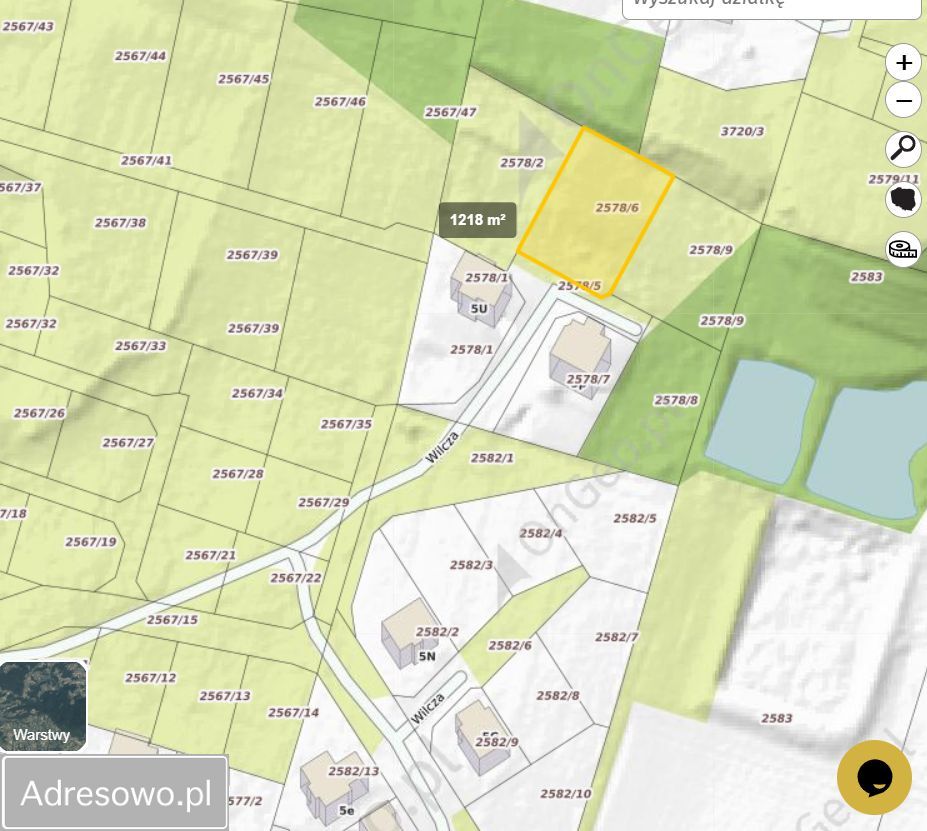This screenshot has width=927, height=831.
Task: Select parcel 2567/37 label
Action: [21, 187]
